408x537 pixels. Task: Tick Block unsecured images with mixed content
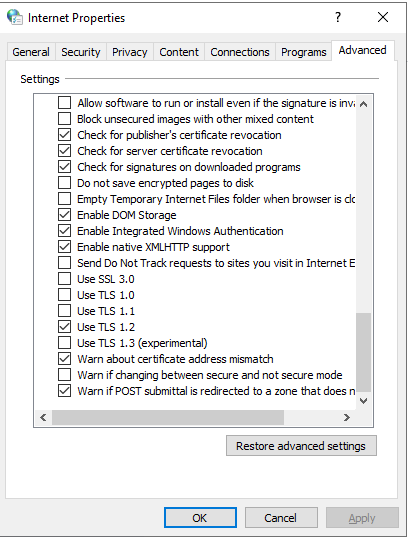tap(64, 119)
